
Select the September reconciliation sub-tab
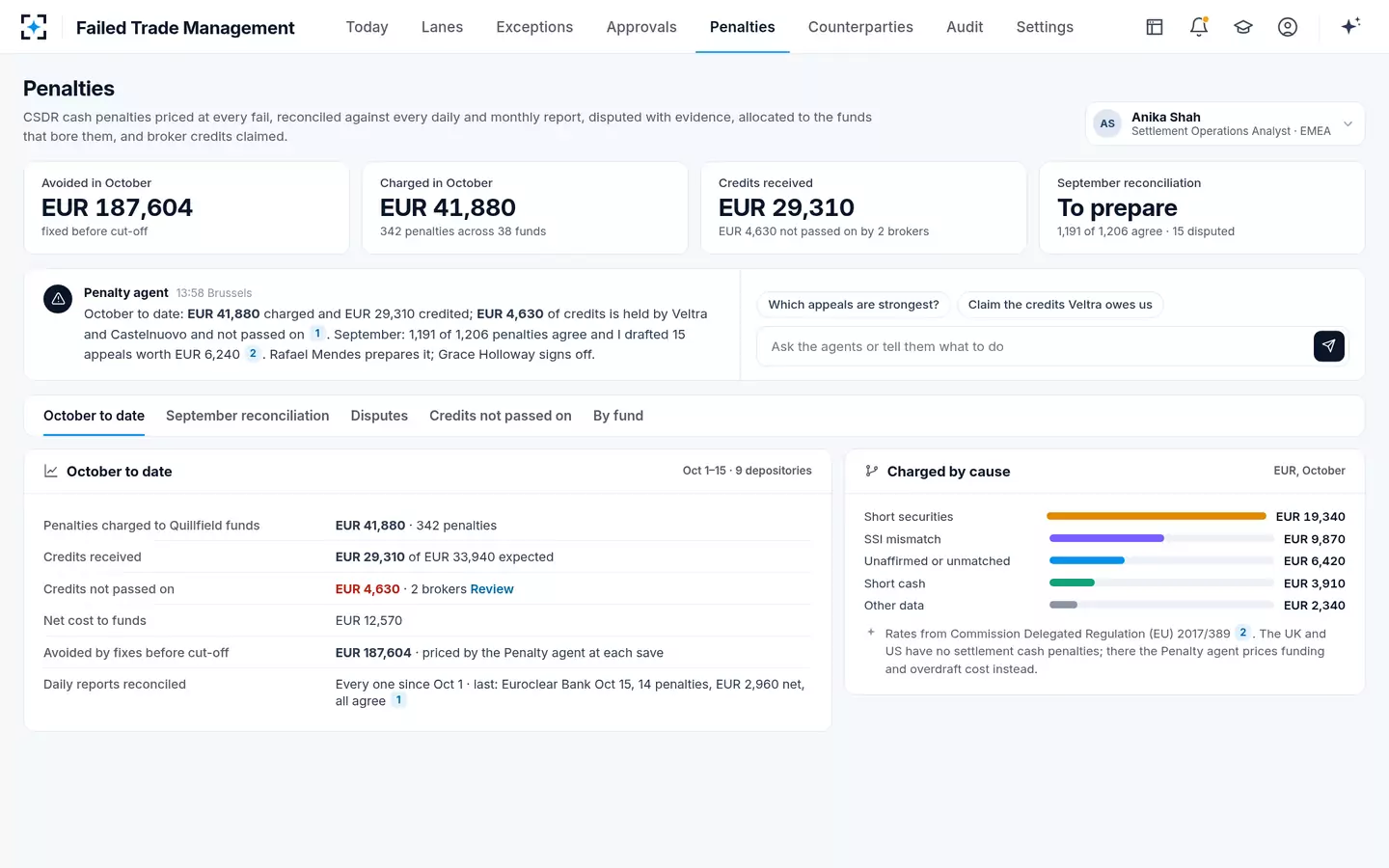[x=248, y=416]
